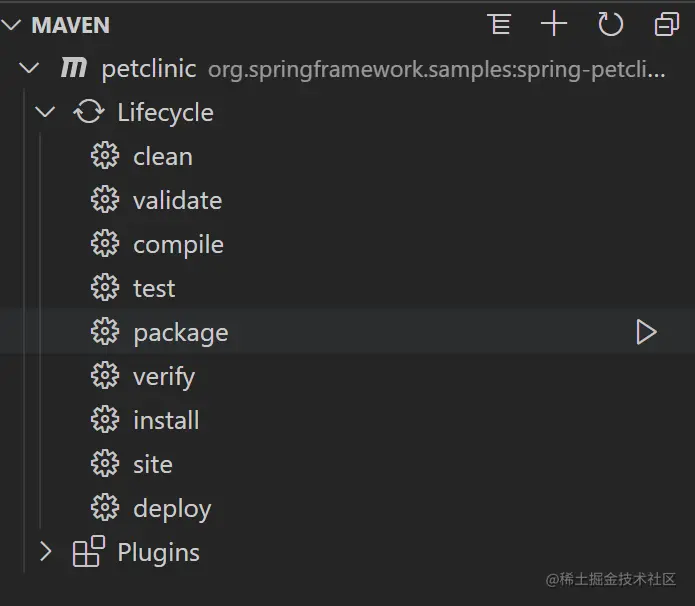
Task: Expand the Plugins tree node
Action: click(45, 552)
